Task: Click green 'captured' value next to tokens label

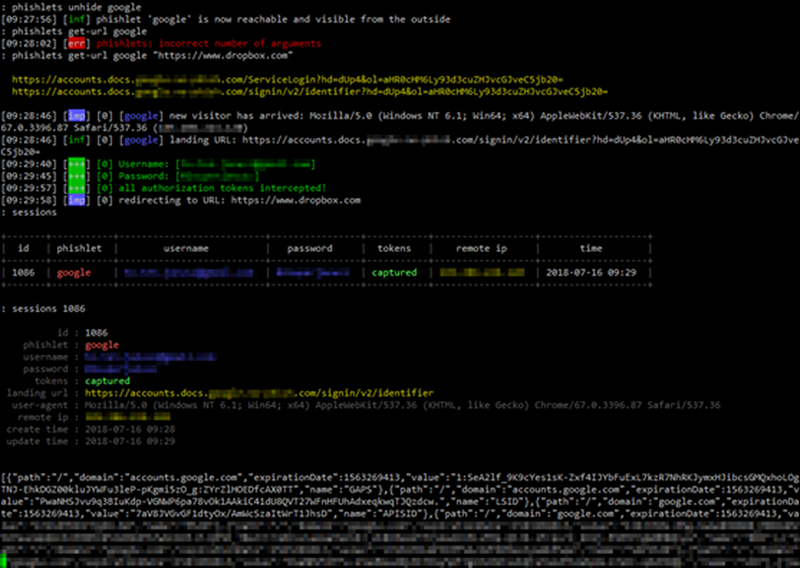Action: (108, 381)
